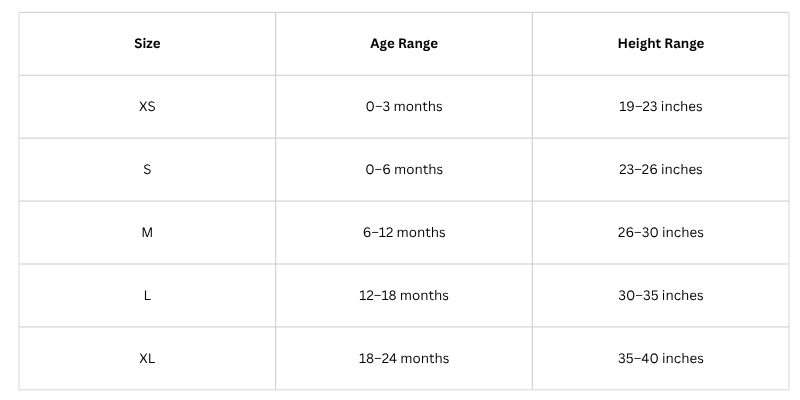The height and width of the screenshot is (400, 800).
Task: Pick the 19–23 inches height cell
Action: [660, 107]
